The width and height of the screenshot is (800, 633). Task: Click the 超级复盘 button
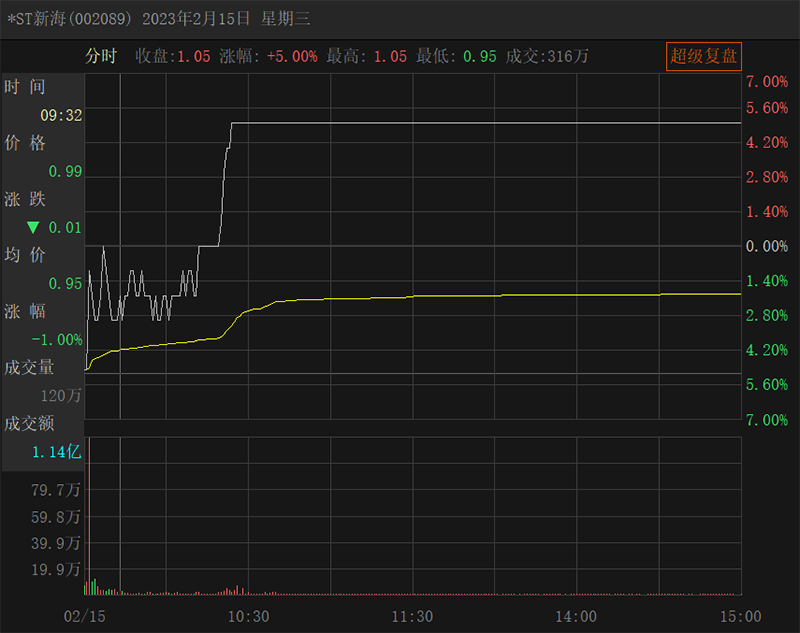704,56
